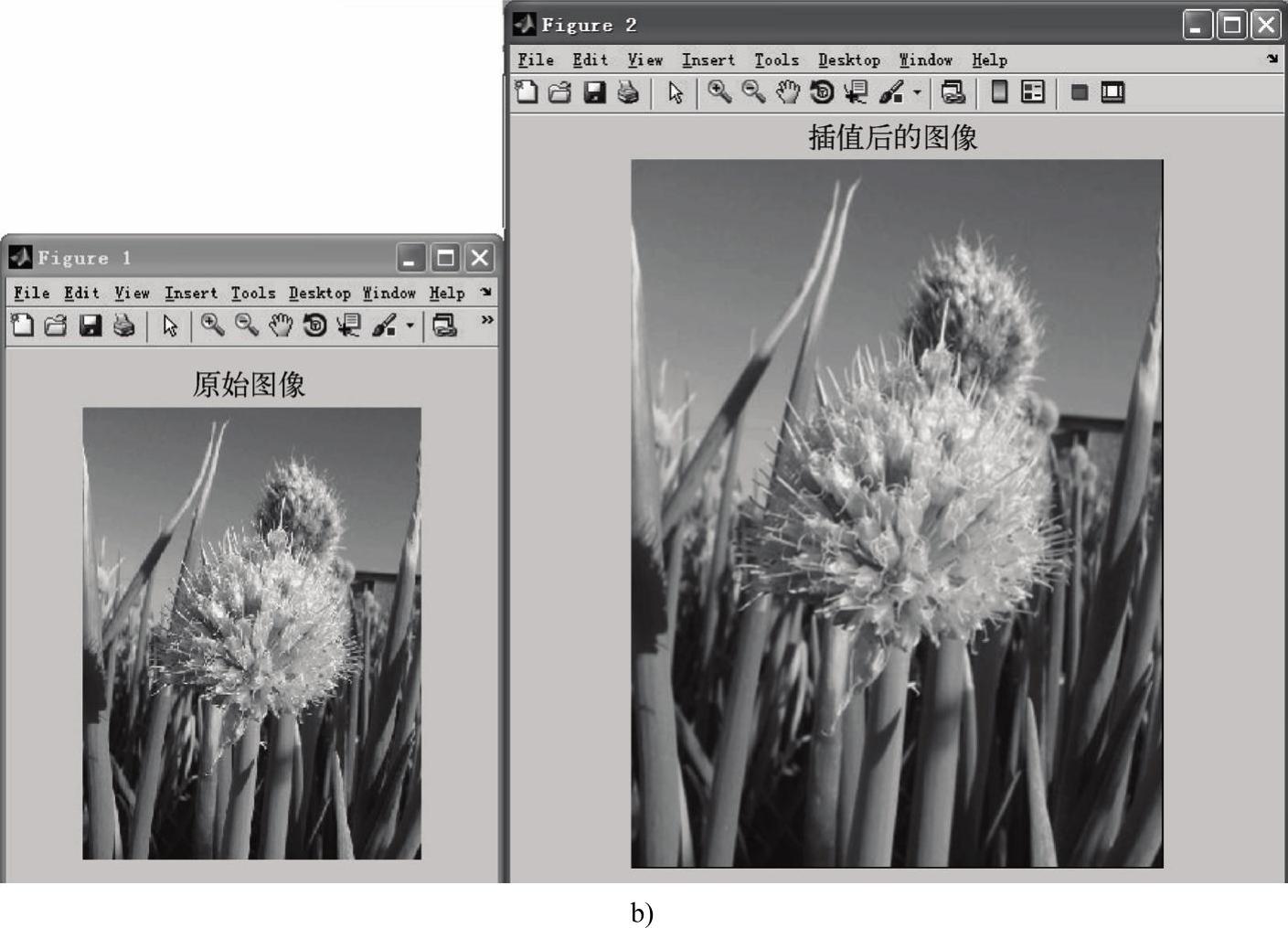Screen dimensions: 1288x928
Task: Click the original image in Figure 1
Action: pos(252,634)
